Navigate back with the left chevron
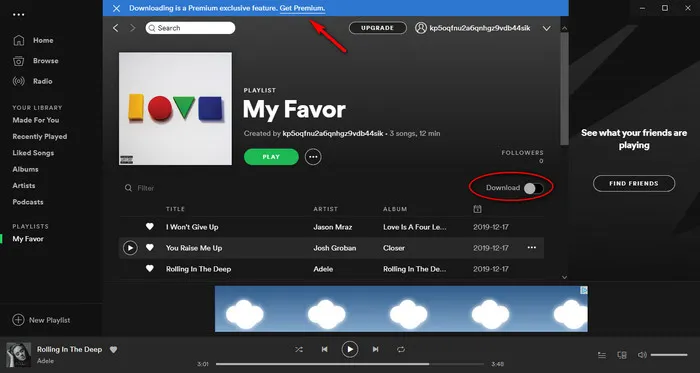Screen dimensions: 700x373 [x=116, y=28]
